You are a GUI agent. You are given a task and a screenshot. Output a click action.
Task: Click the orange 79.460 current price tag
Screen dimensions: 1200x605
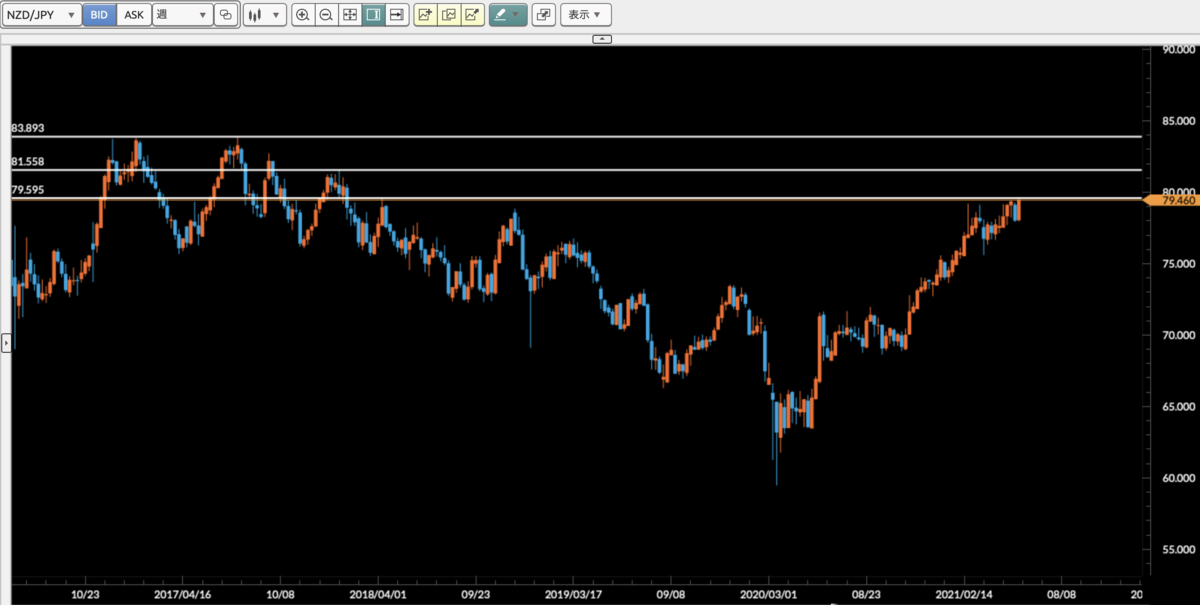coord(1173,200)
